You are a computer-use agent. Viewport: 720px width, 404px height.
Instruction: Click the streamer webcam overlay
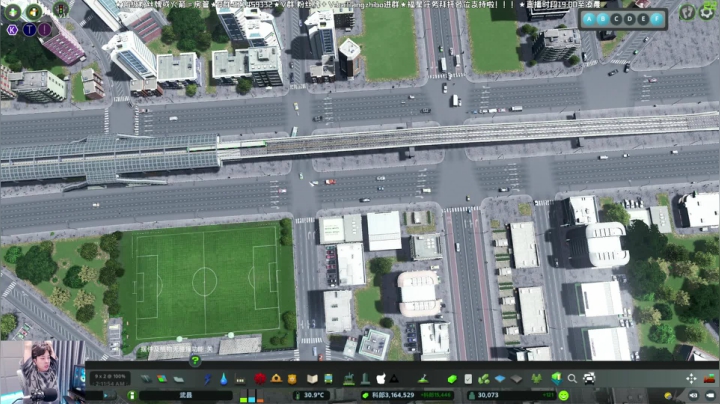[x=42, y=372]
